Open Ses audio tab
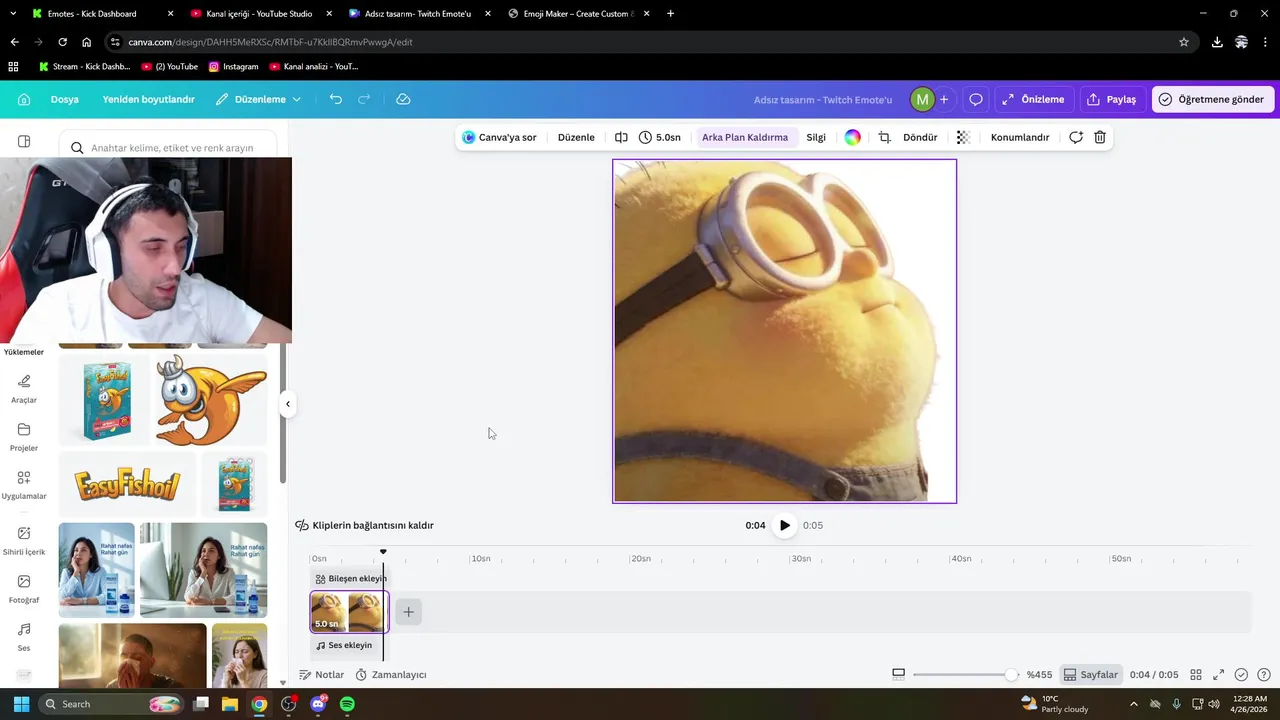 (x=24, y=637)
